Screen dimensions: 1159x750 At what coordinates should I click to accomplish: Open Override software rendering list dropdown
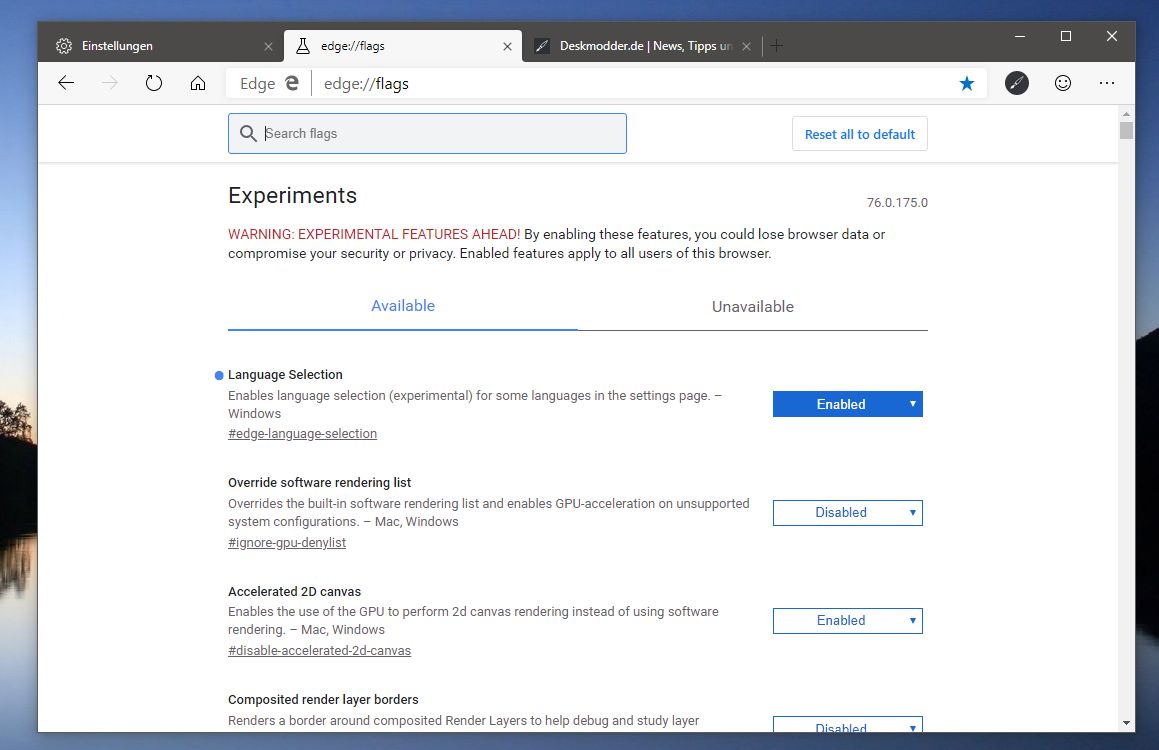(848, 513)
